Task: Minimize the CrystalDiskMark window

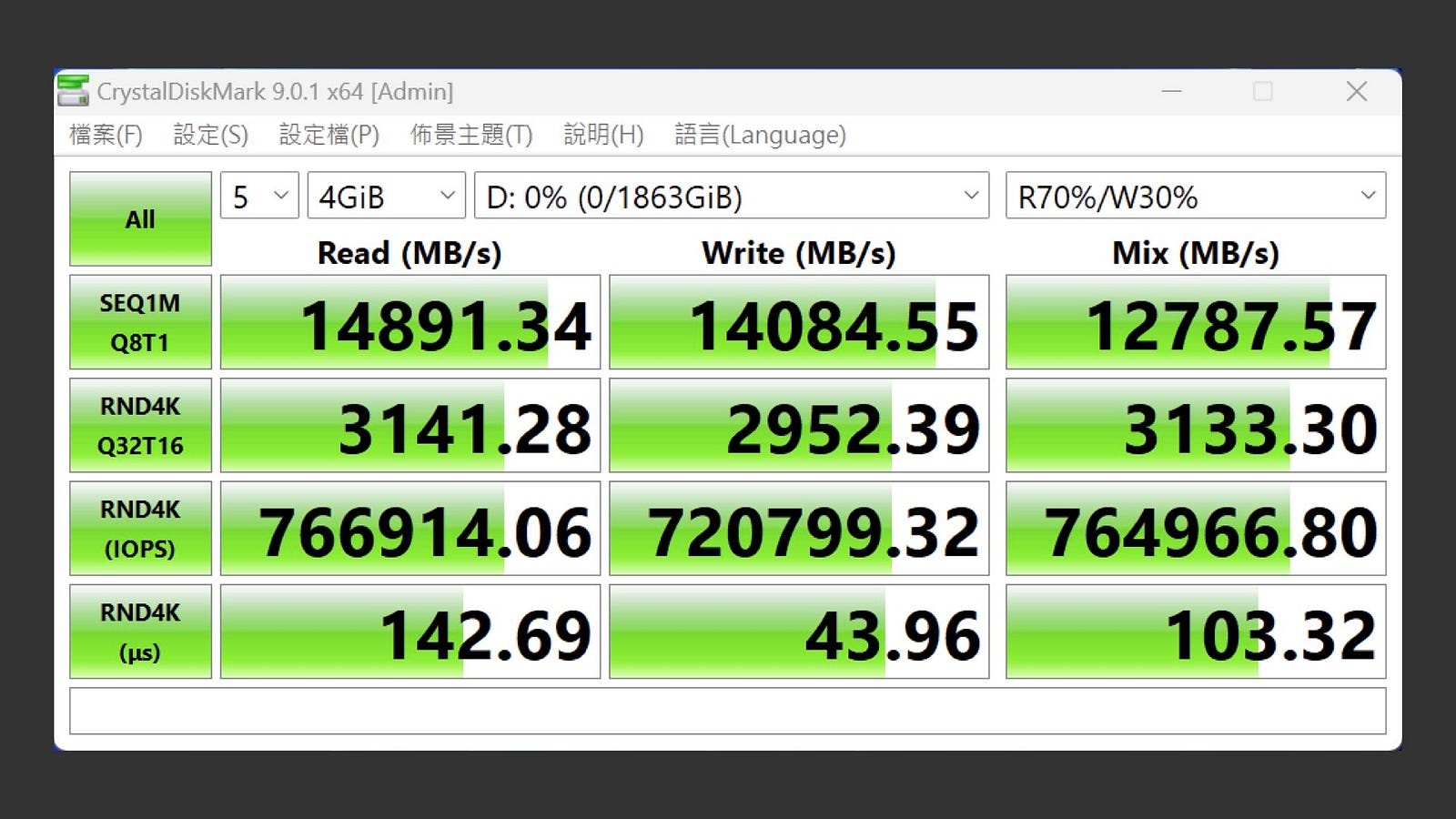Action: click(1172, 91)
